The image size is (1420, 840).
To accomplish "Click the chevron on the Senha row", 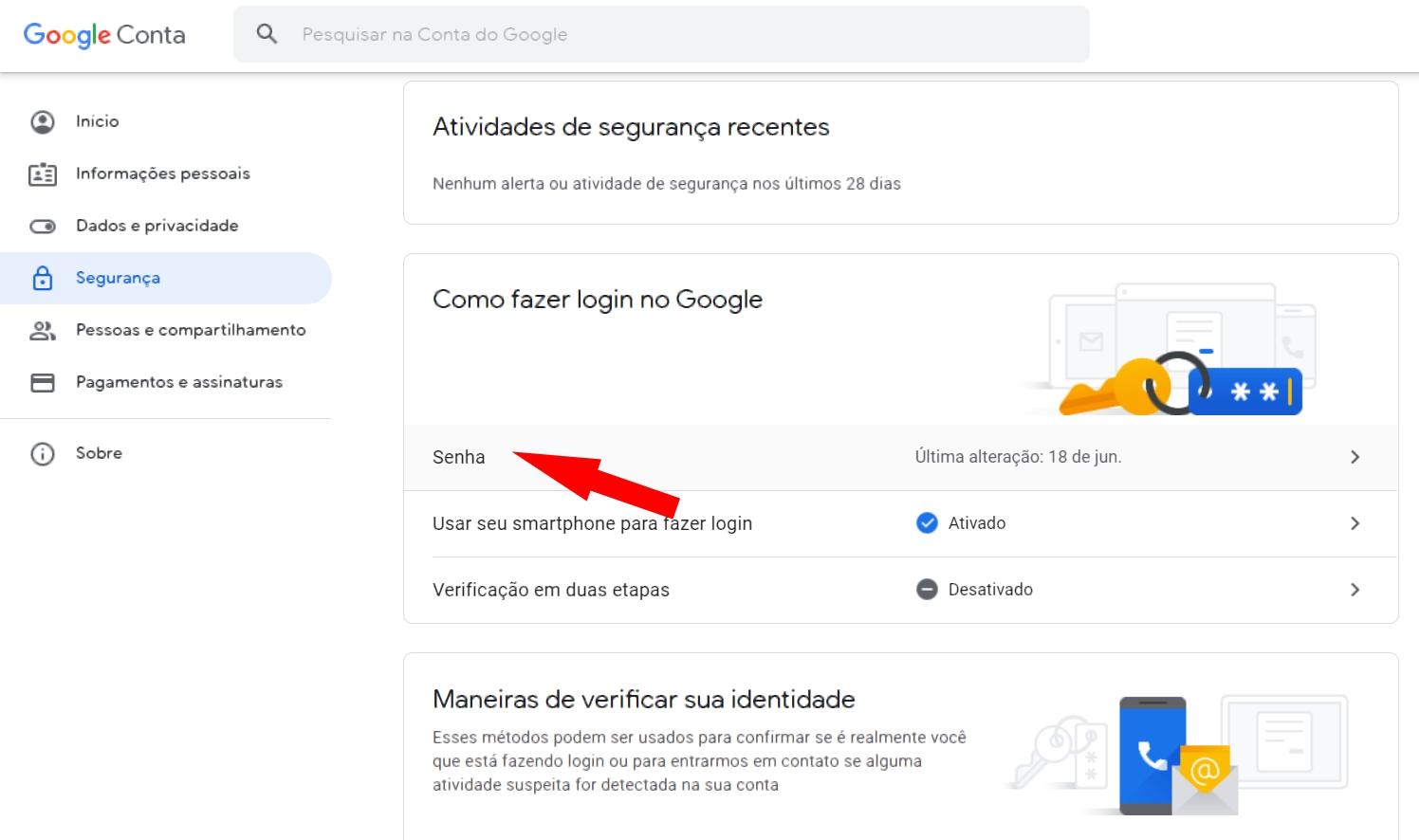I will tap(1355, 457).
